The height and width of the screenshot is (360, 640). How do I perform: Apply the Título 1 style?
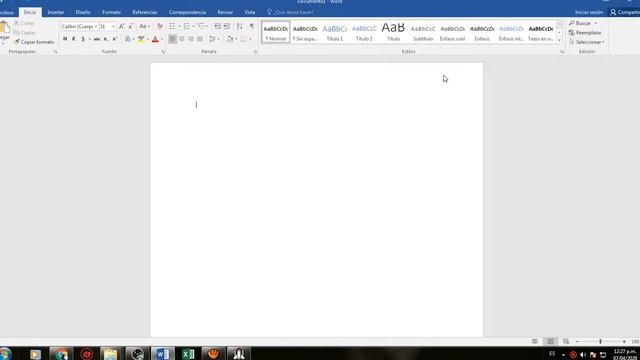[335, 32]
